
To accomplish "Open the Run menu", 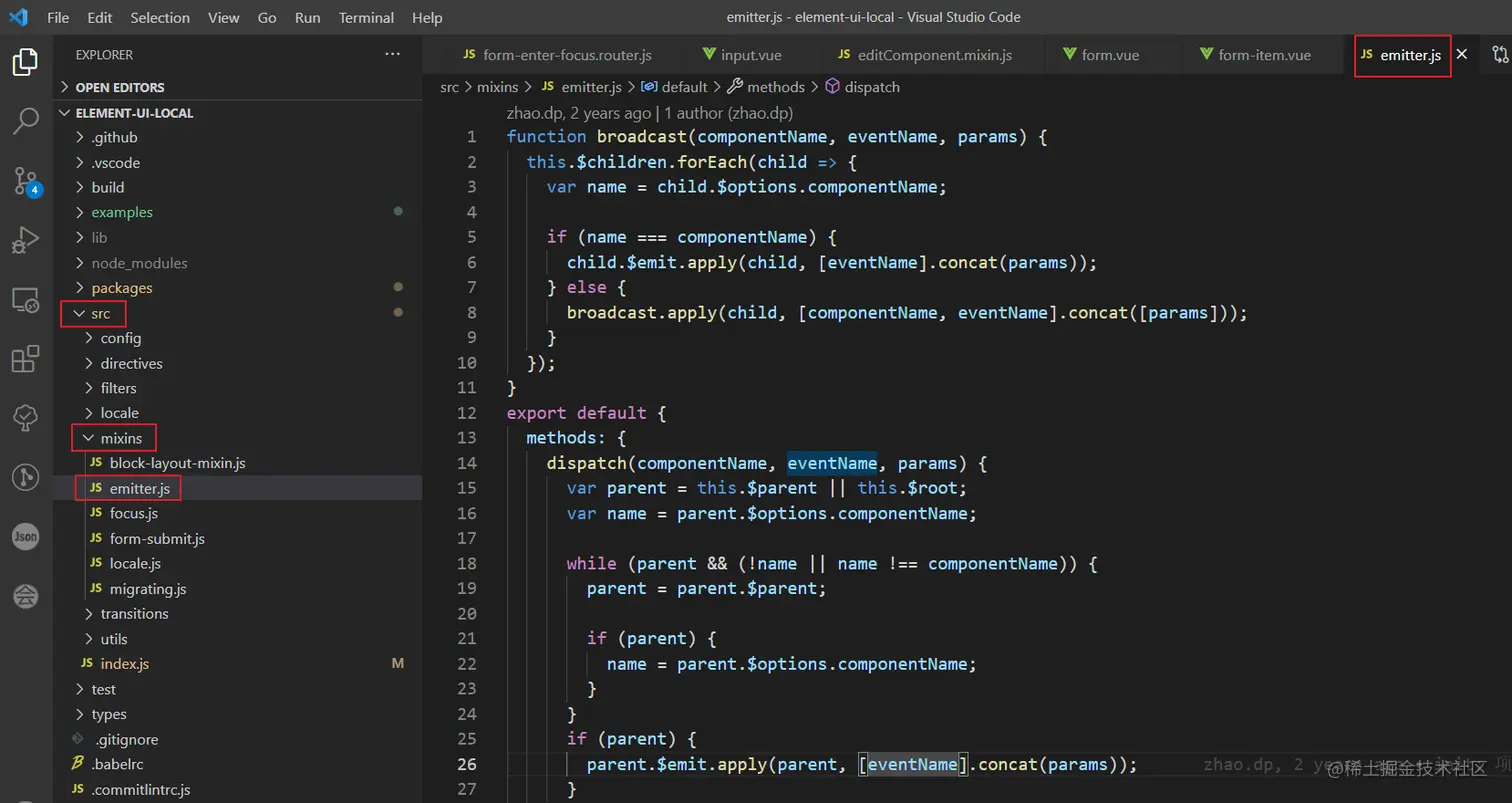I will 308,17.
